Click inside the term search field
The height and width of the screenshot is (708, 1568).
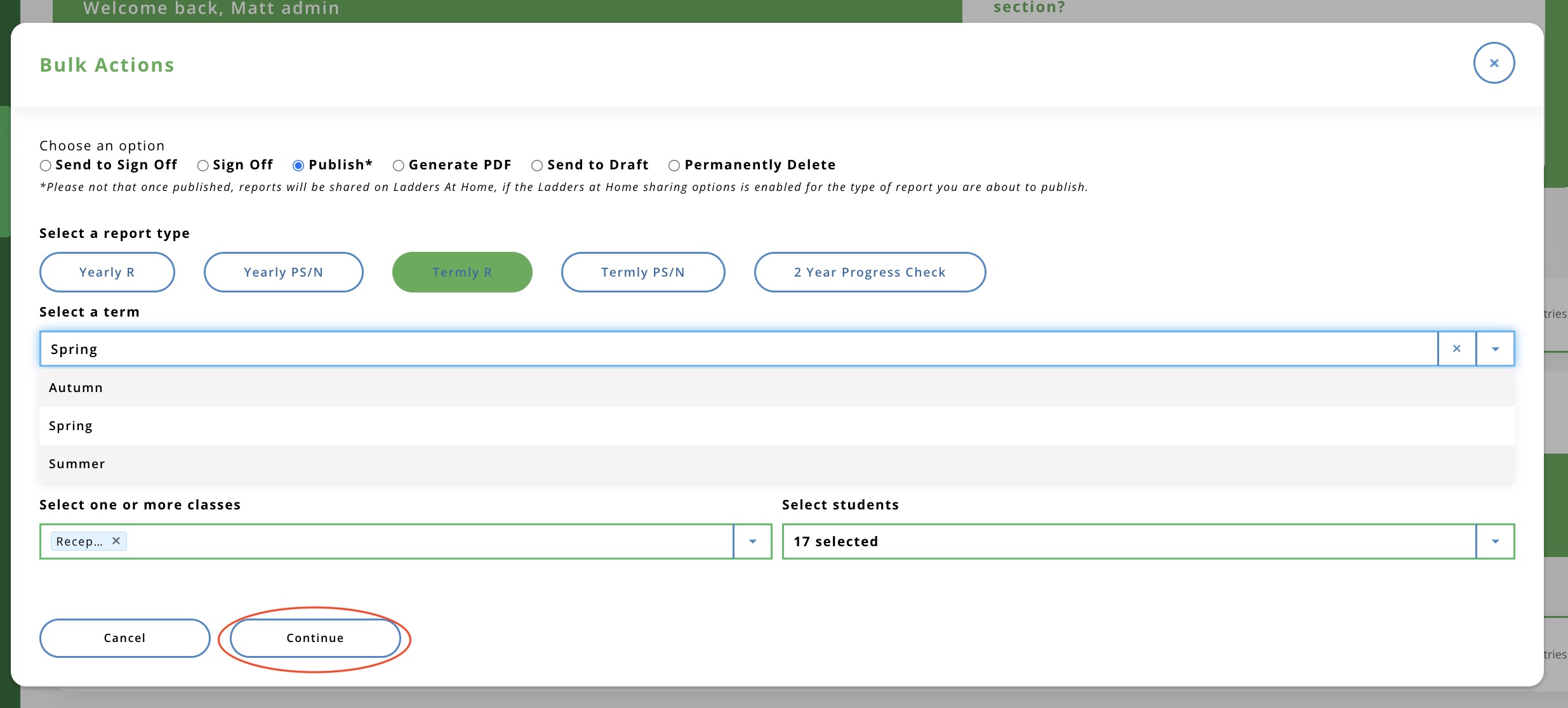698,349
